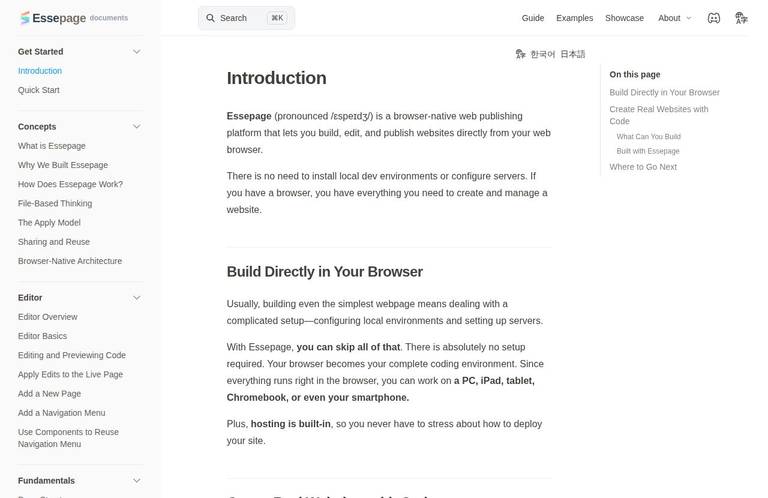The image size is (768, 498).
Task: Collapse the Get Started sidebar section
Action: (x=137, y=51)
